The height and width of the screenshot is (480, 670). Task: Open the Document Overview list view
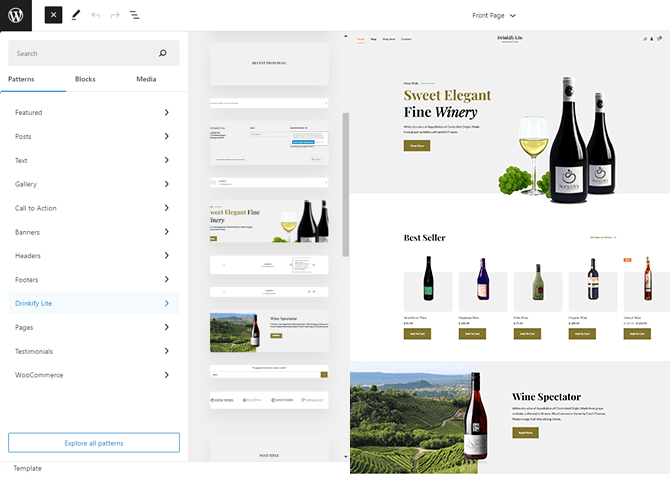pyautogui.click(x=135, y=16)
